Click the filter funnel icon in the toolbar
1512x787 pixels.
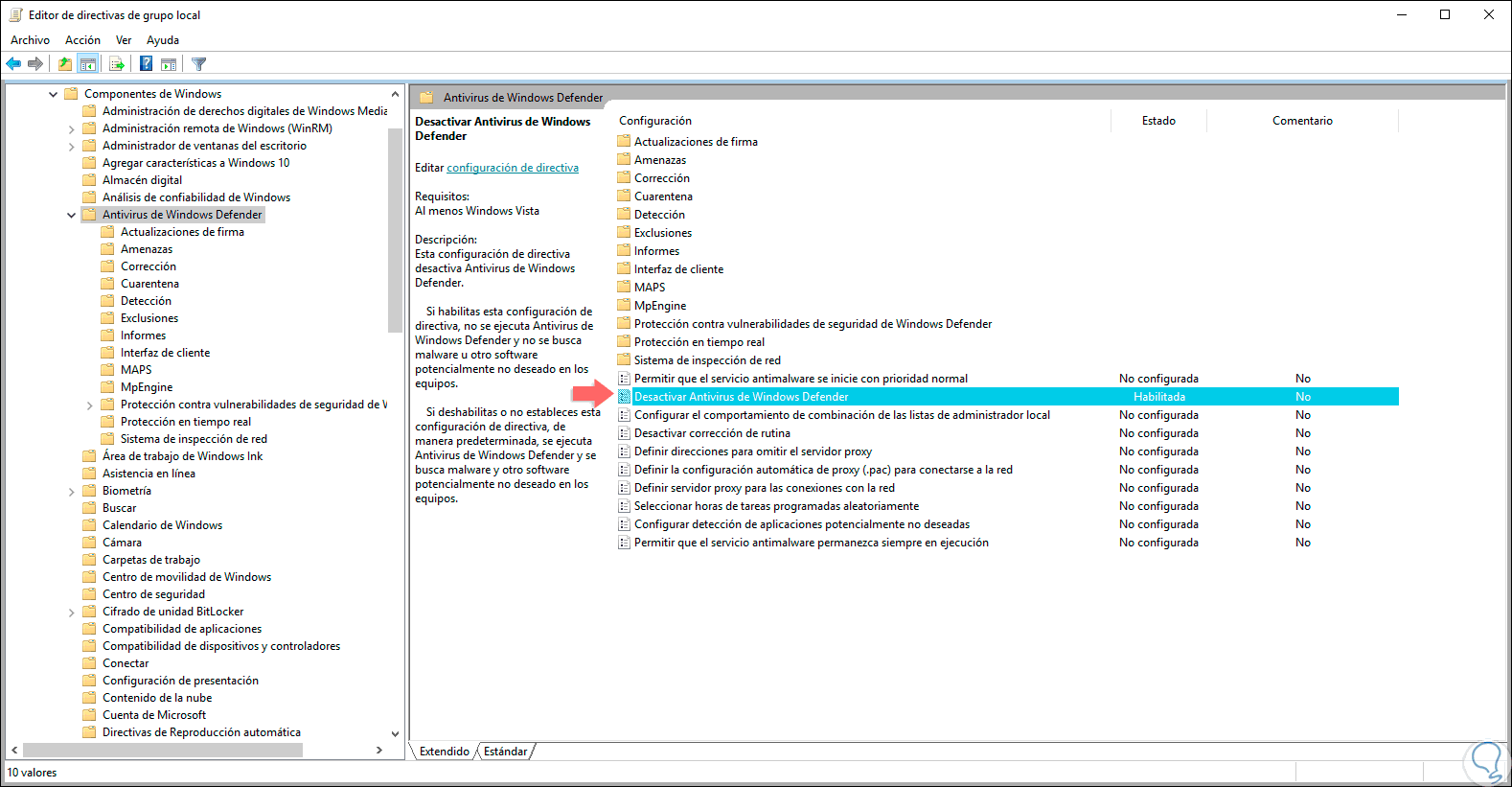(x=198, y=64)
